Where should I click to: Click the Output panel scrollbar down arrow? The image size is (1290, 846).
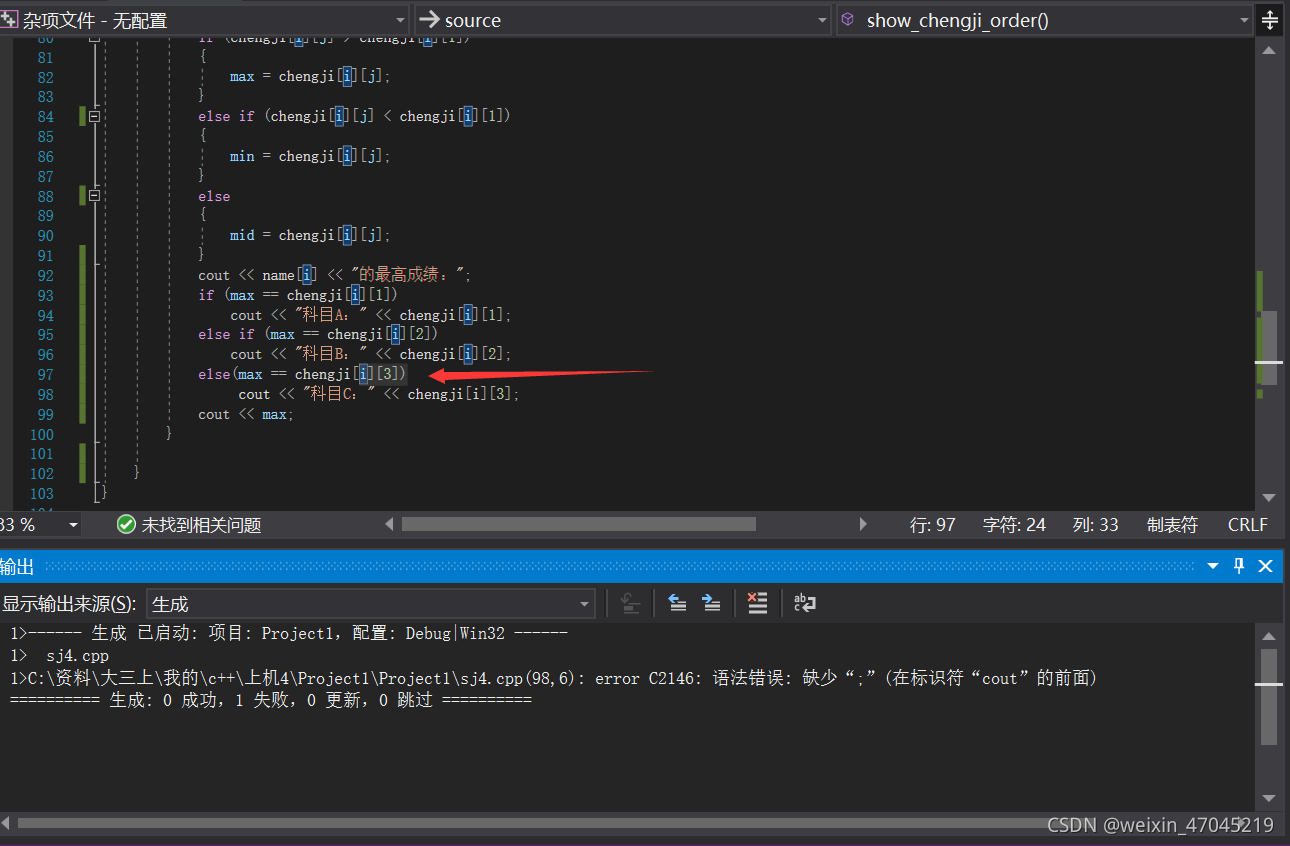click(1269, 798)
